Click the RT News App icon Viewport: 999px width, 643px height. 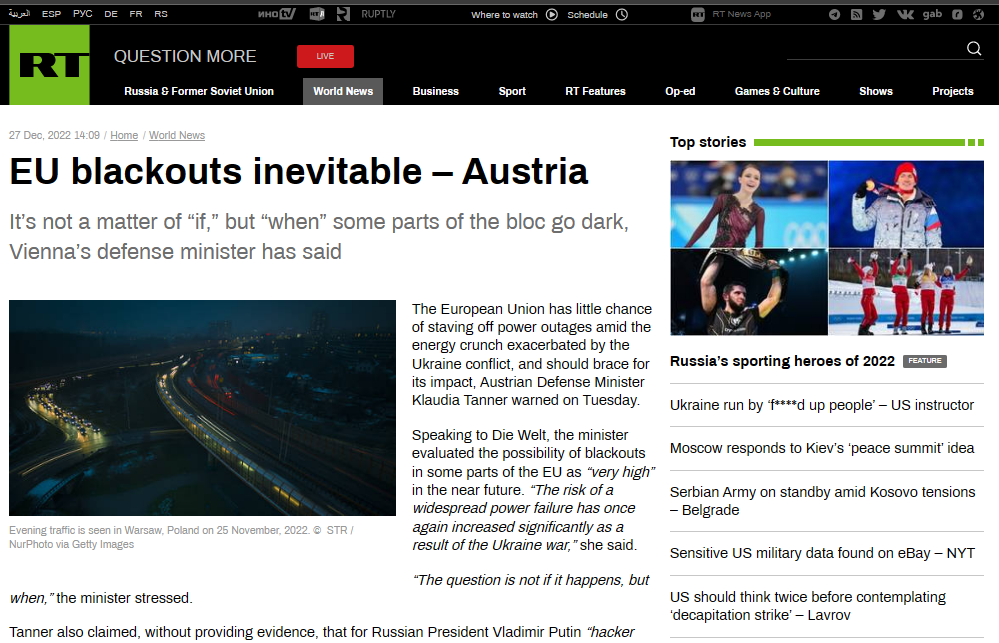coord(698,15)
